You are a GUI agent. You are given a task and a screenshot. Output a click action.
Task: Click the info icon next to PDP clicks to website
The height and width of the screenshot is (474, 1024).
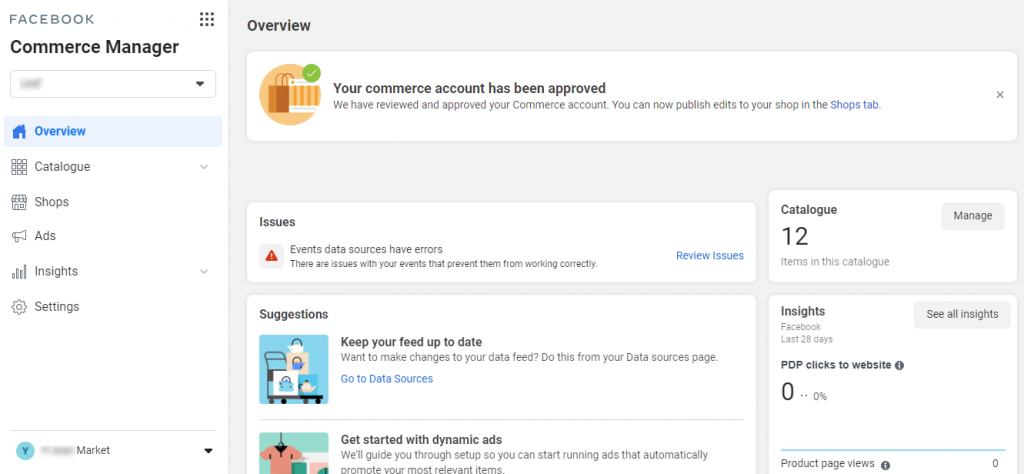pyautogui.click(x=899, y=366)
